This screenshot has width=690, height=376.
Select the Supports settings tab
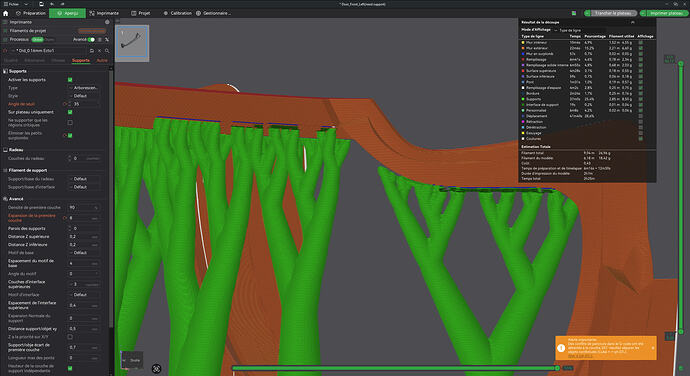coord(81,60)
